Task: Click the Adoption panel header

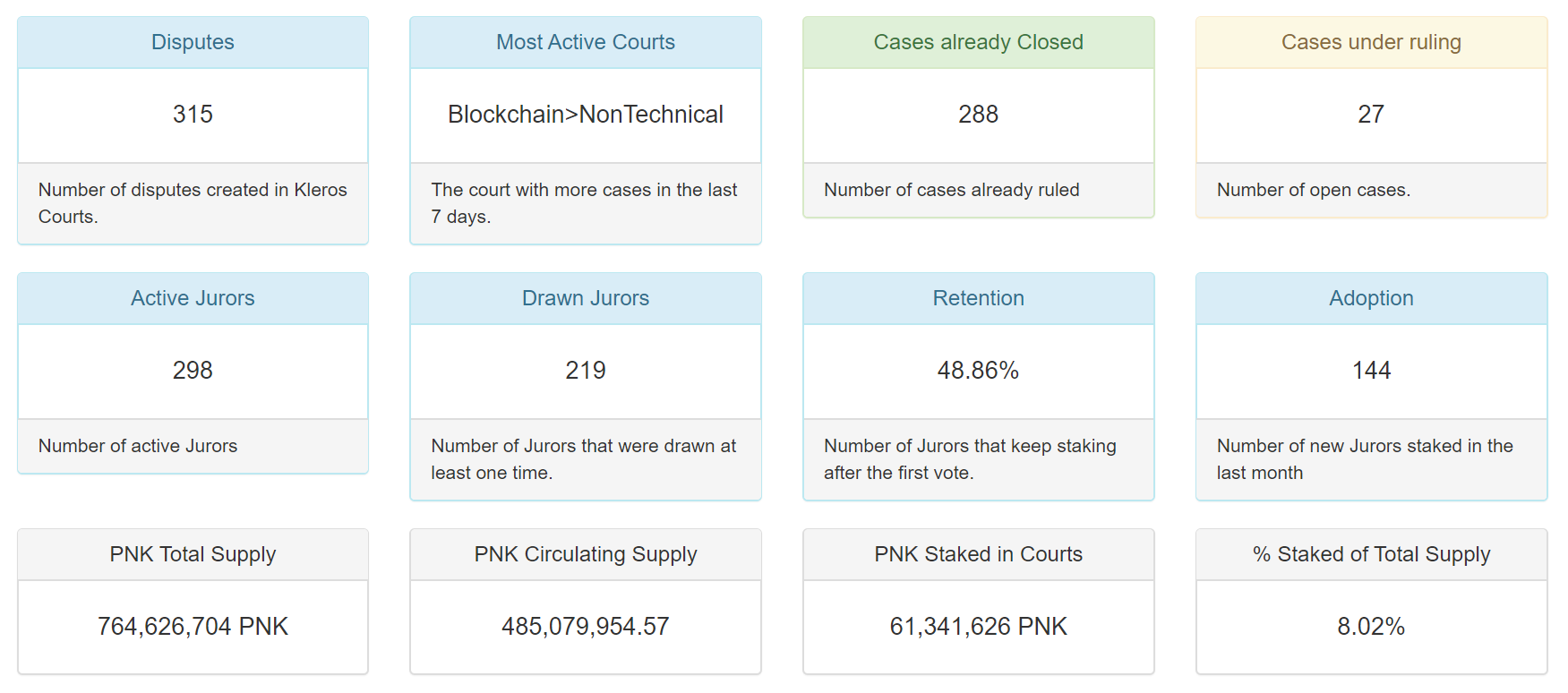Action: pyautogui.click(x=1372, y=298)
